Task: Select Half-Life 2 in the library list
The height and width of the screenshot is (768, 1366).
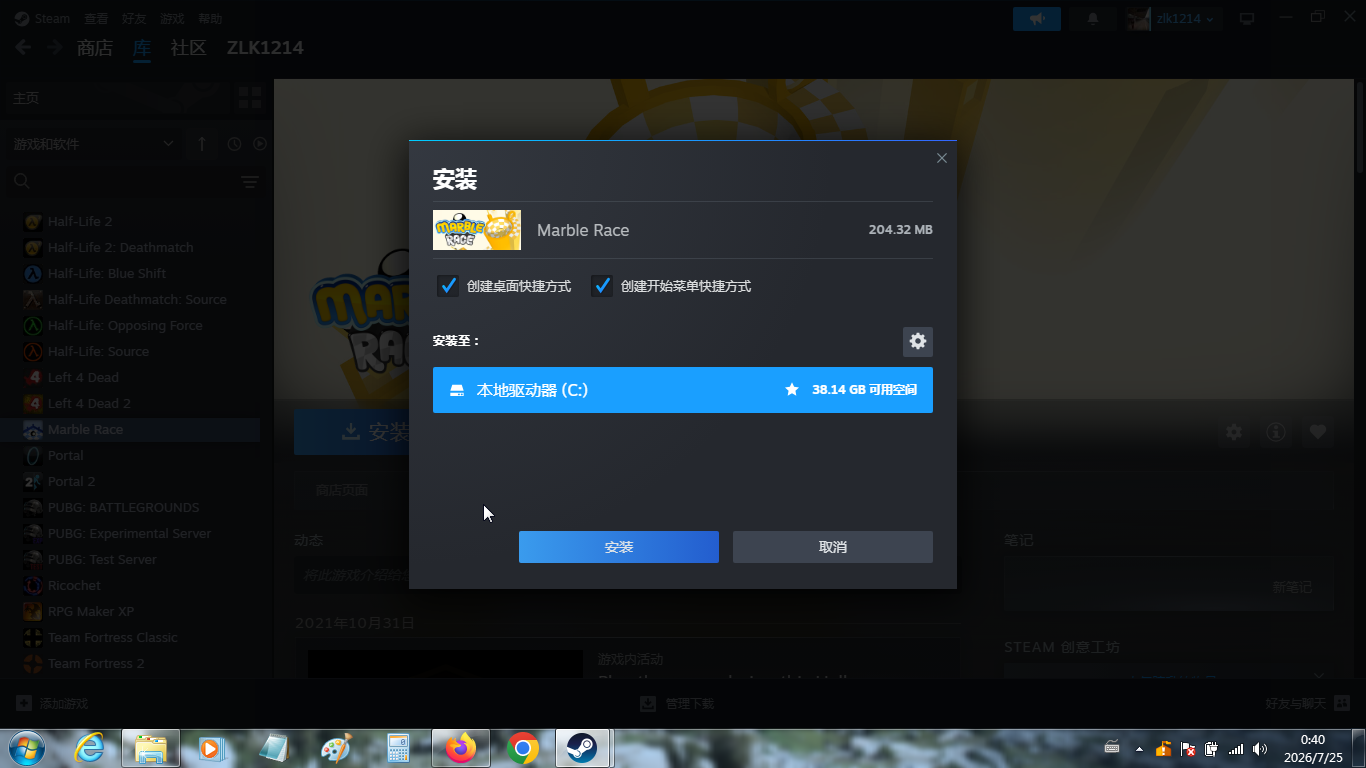Action: (x=80, y=221)
